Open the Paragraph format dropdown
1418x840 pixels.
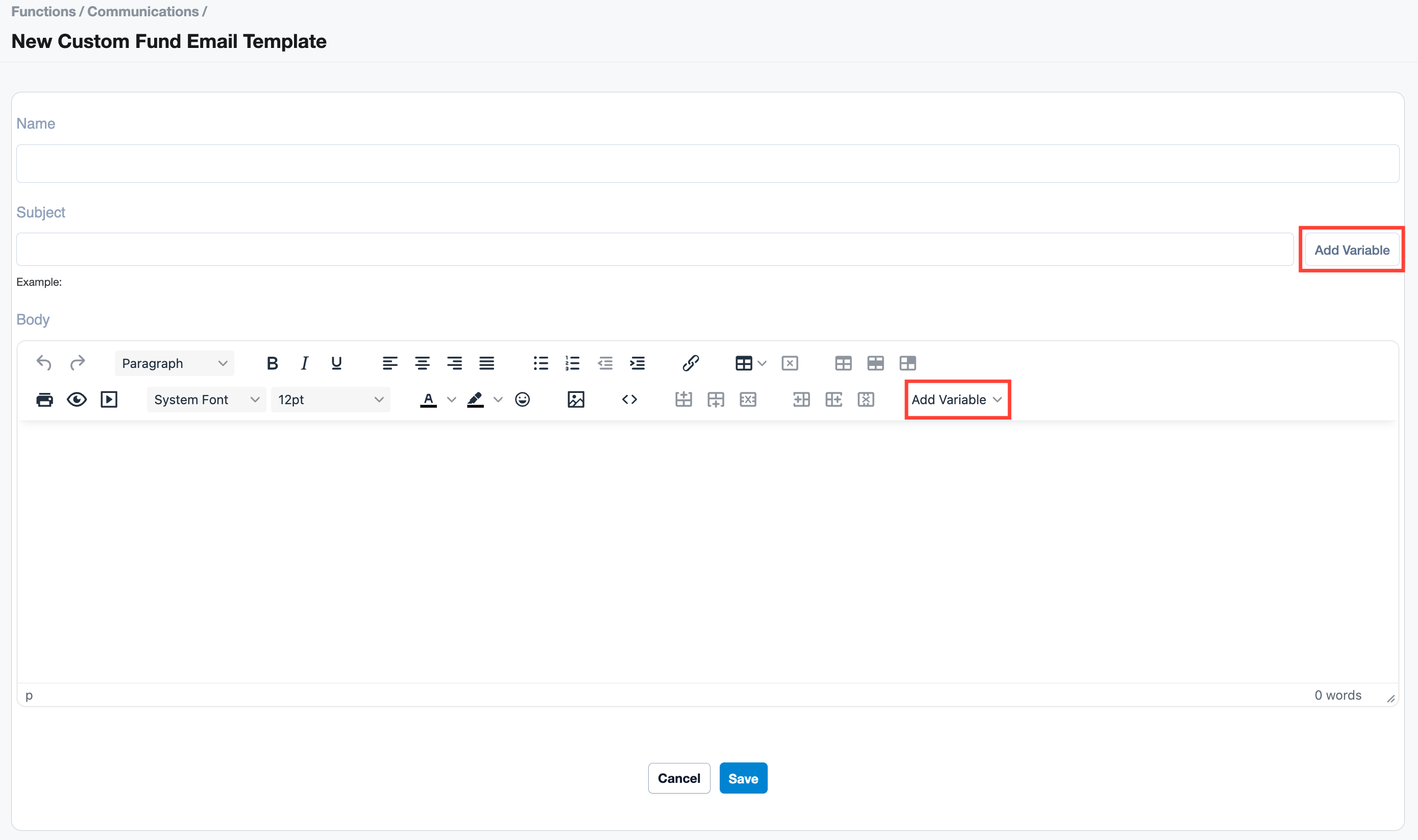(x=174, y=363)
